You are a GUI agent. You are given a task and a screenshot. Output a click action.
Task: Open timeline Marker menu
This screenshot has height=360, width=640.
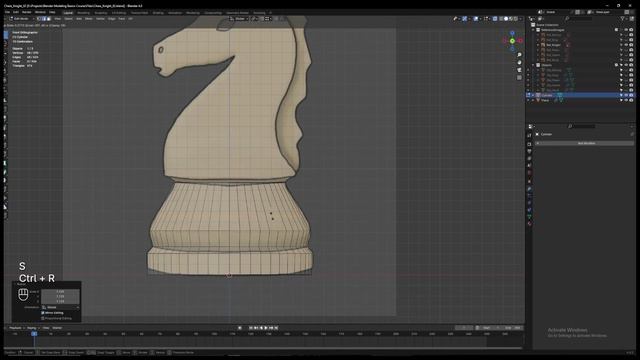(57, 328)
